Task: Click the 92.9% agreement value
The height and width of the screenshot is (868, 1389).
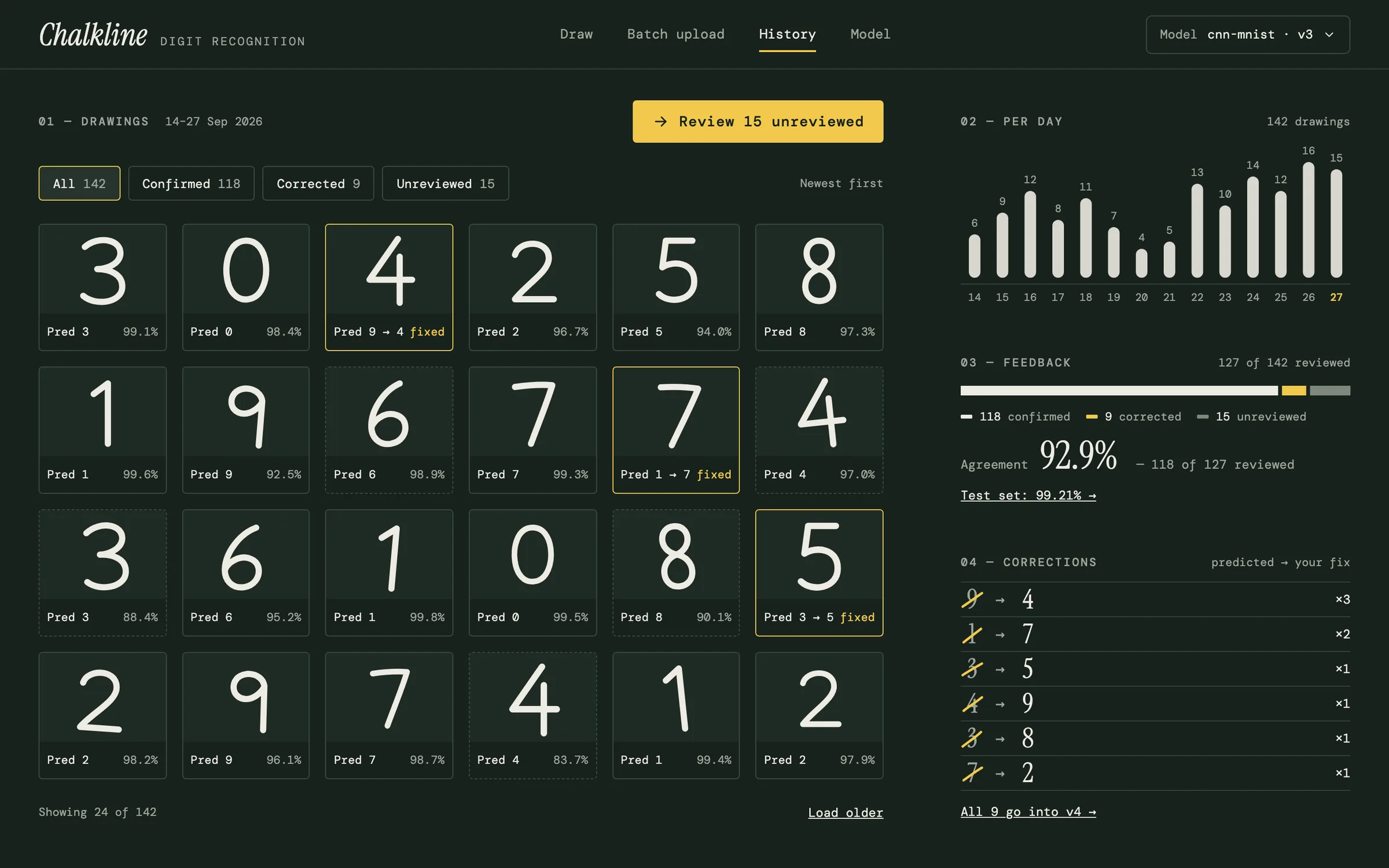Action: (1078, 455)
